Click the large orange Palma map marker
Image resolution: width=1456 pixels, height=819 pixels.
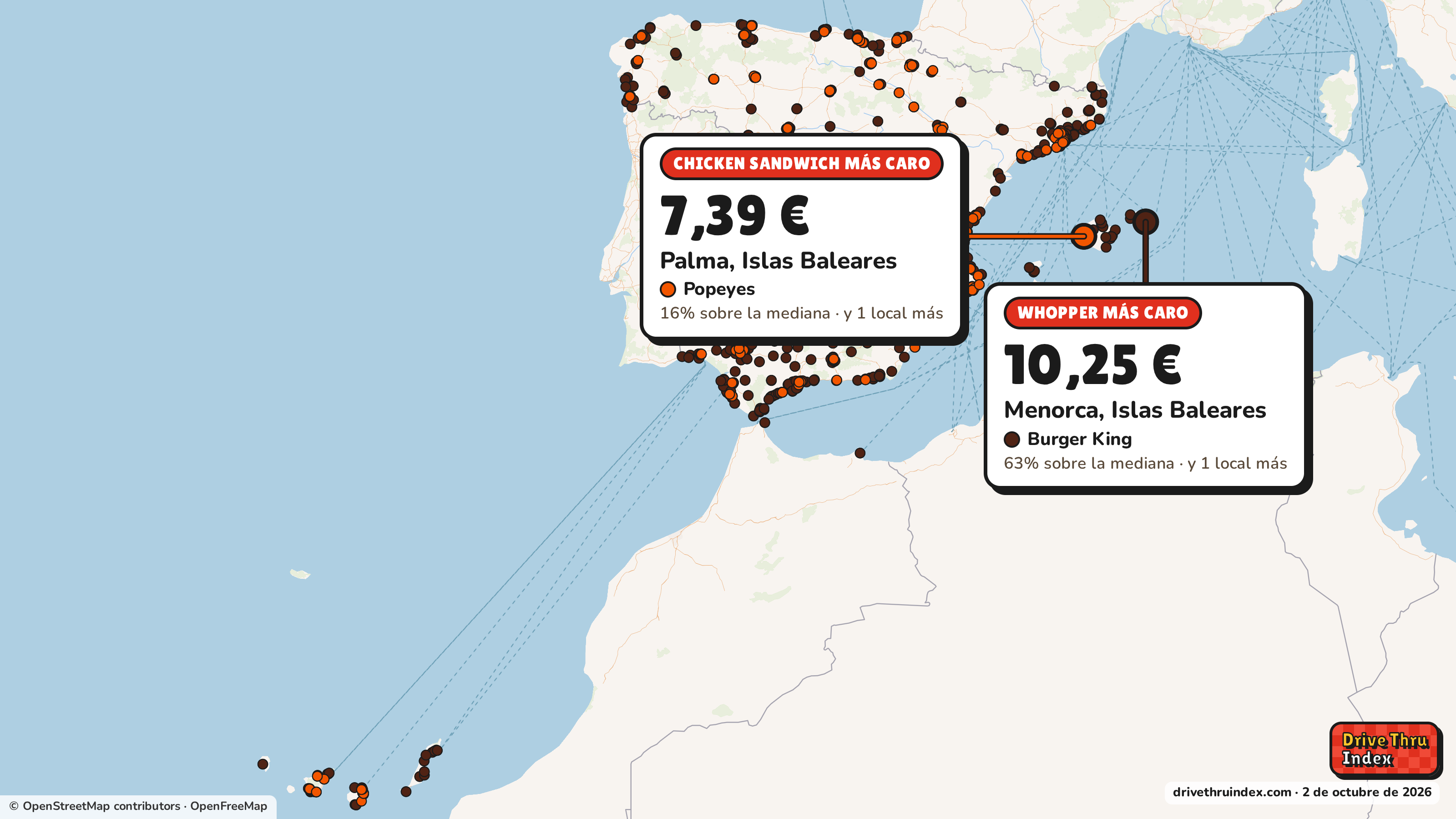(x=1083, y=236)
